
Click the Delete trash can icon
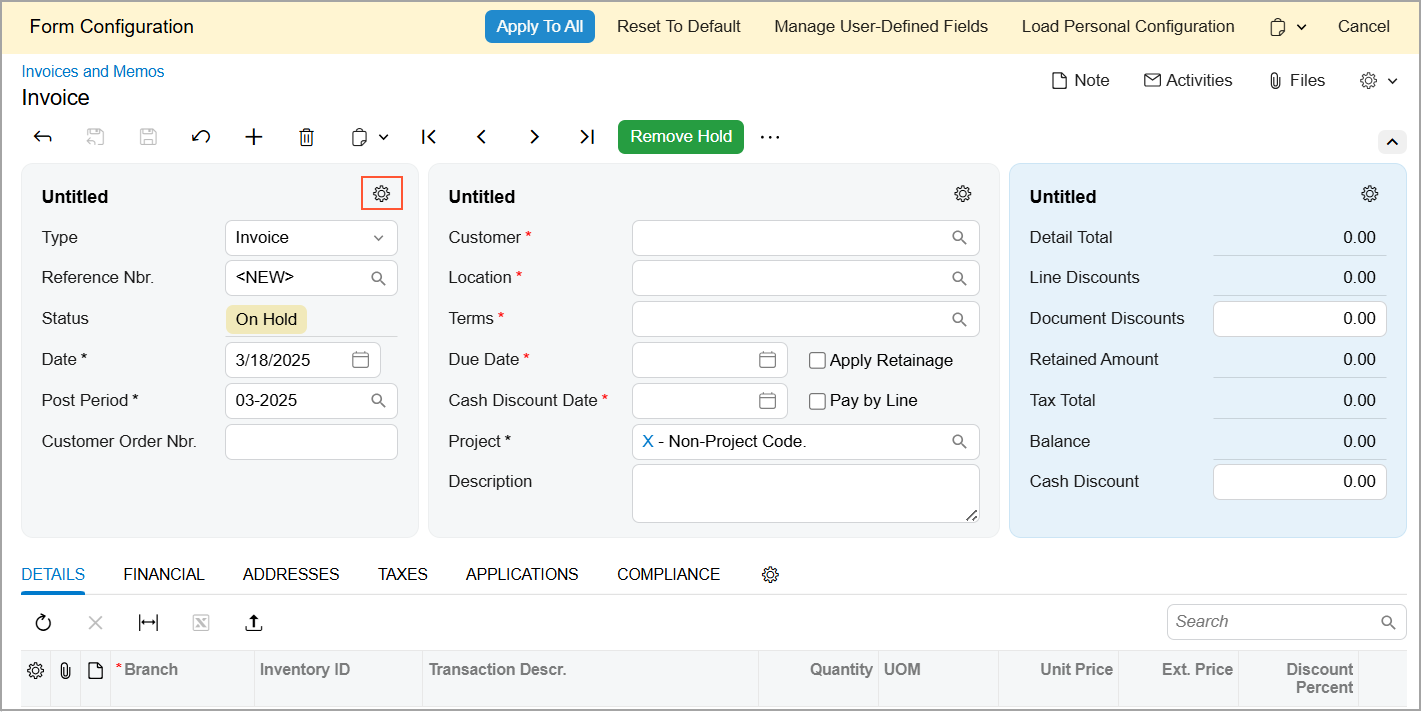[x=307, y=137]
